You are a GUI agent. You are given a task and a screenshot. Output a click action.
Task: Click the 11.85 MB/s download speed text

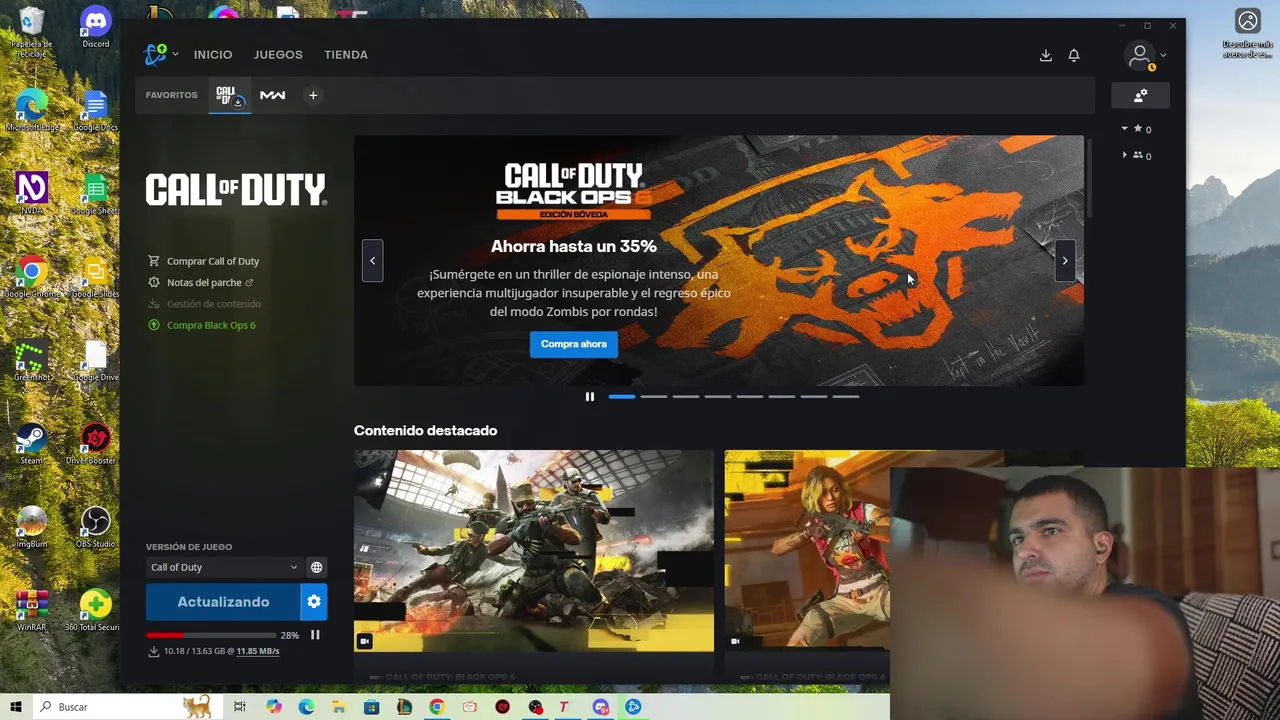[x=258, y=651]
